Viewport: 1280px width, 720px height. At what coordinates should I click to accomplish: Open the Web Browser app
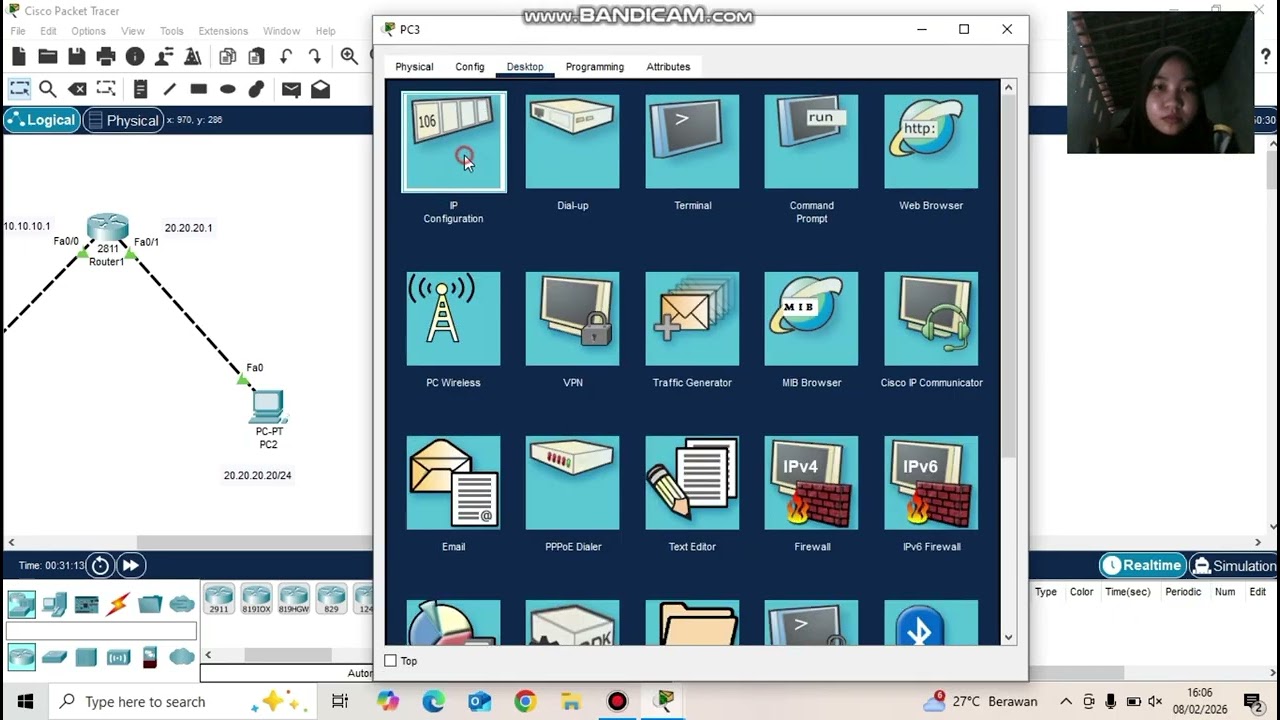point(931,142)
